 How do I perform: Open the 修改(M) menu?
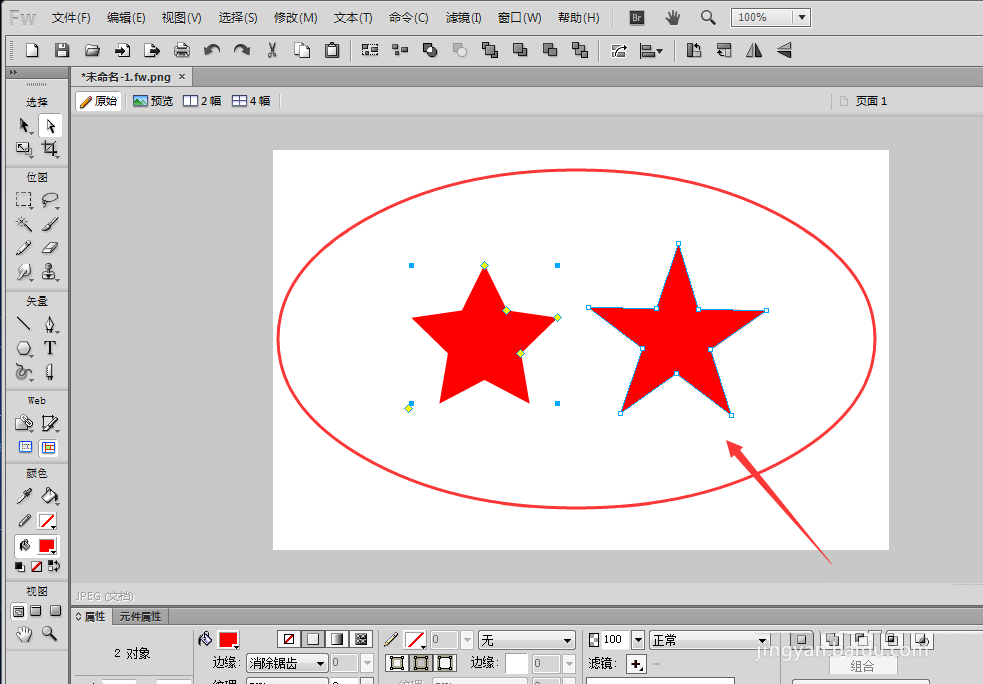click(295, 18)
